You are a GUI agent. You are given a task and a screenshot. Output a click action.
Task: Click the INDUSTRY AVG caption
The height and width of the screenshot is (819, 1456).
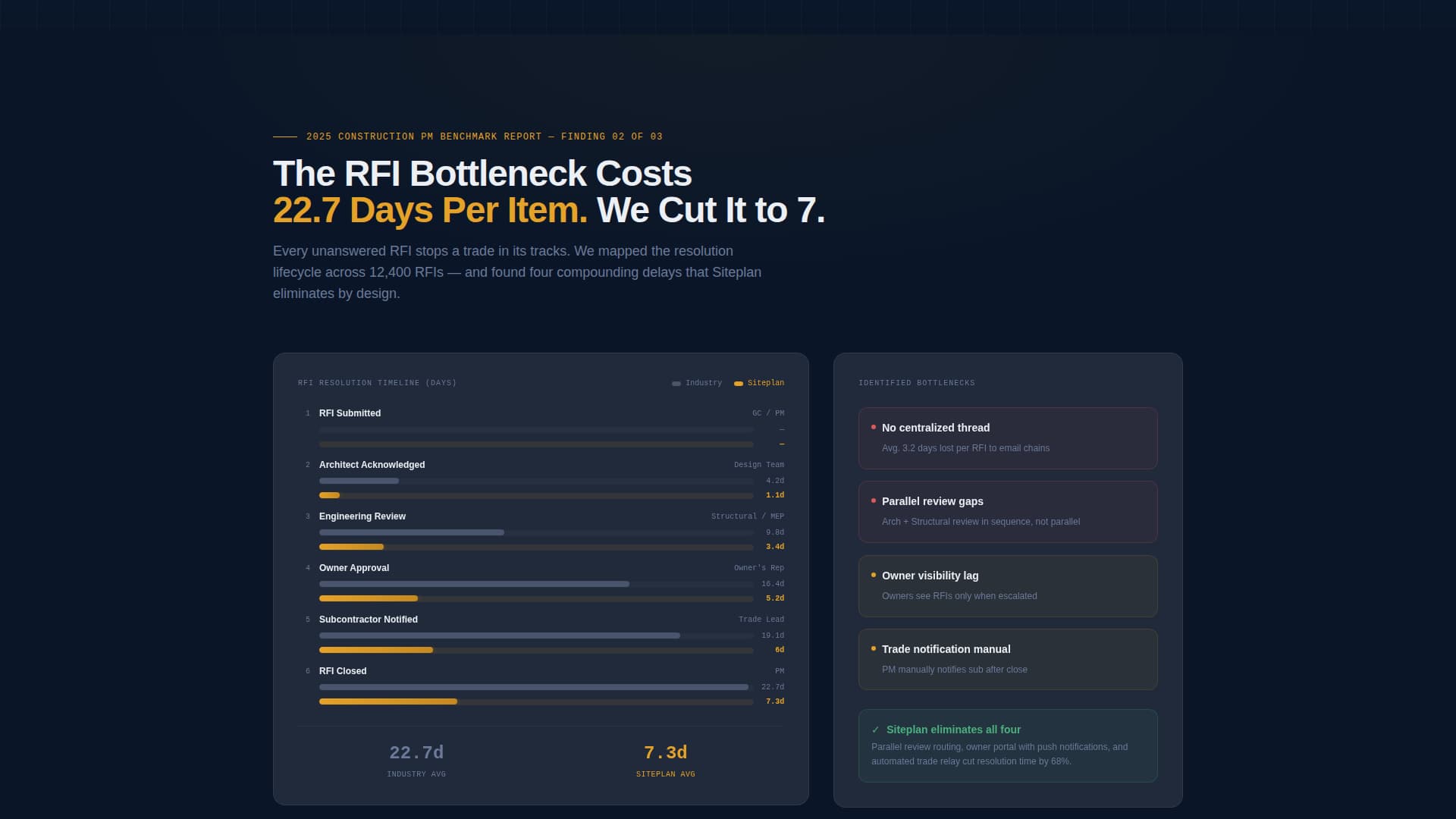coord(416,774)
